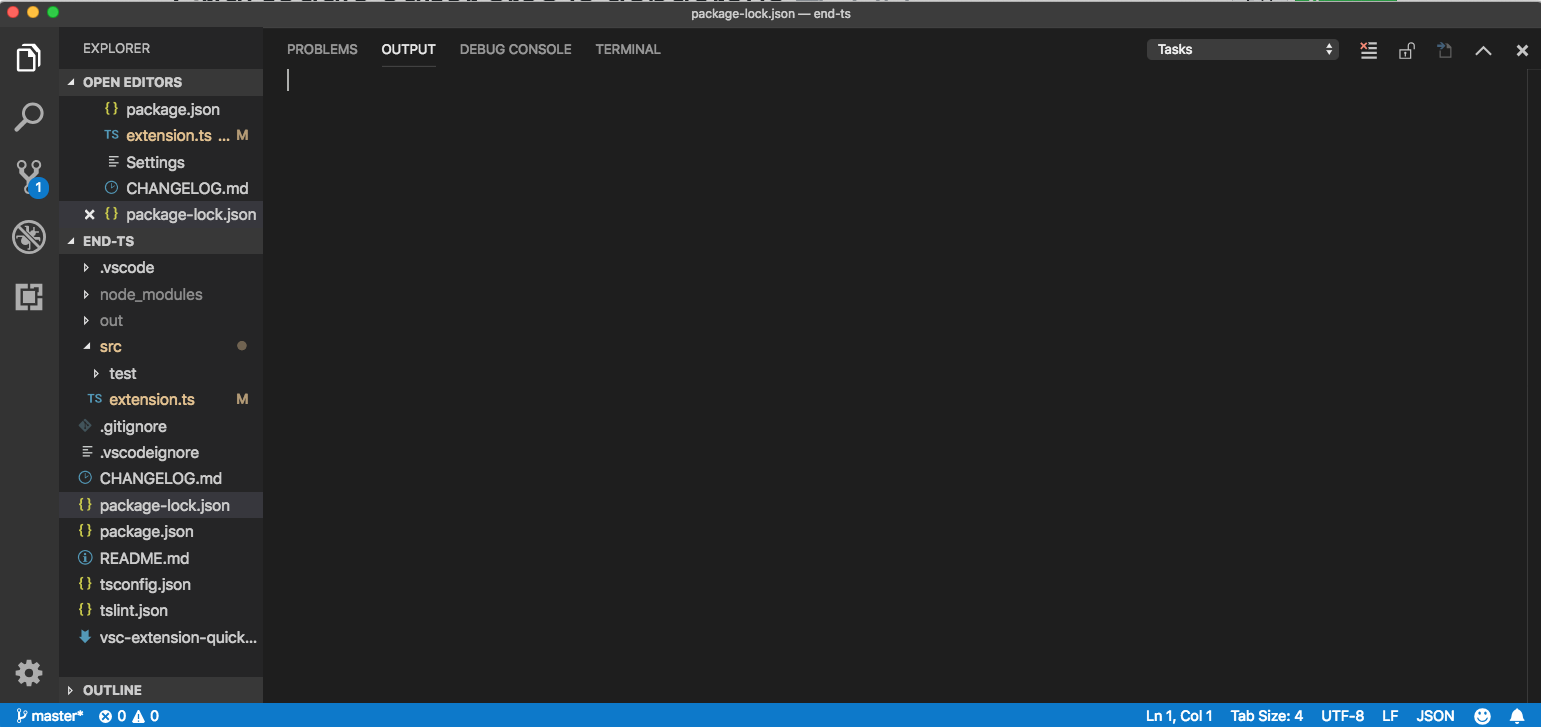
Task: Click the master branch indicator
Action: pyautogui.click(x=49, y=716)
